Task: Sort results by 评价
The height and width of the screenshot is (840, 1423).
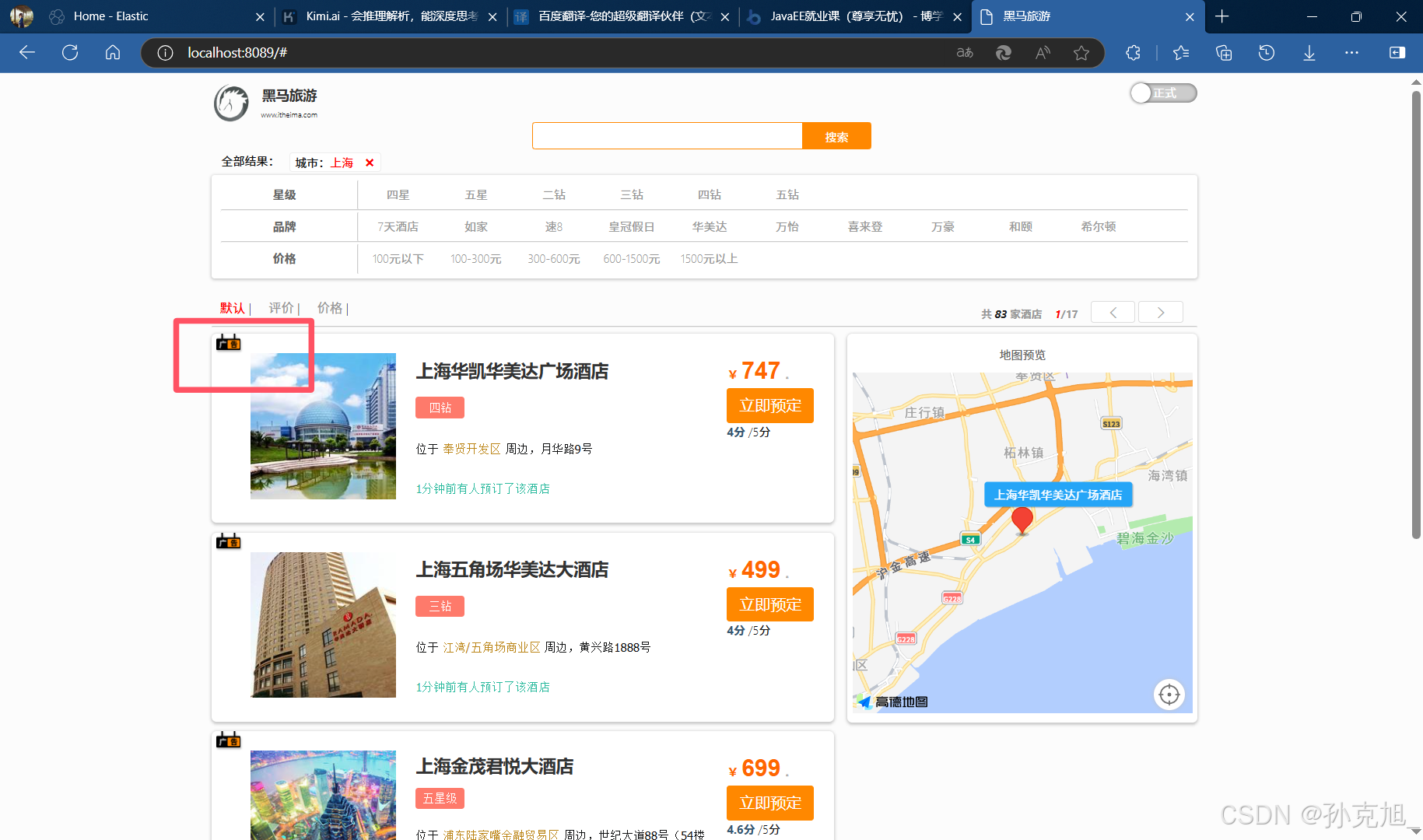Action: click(x=281, y=308)
